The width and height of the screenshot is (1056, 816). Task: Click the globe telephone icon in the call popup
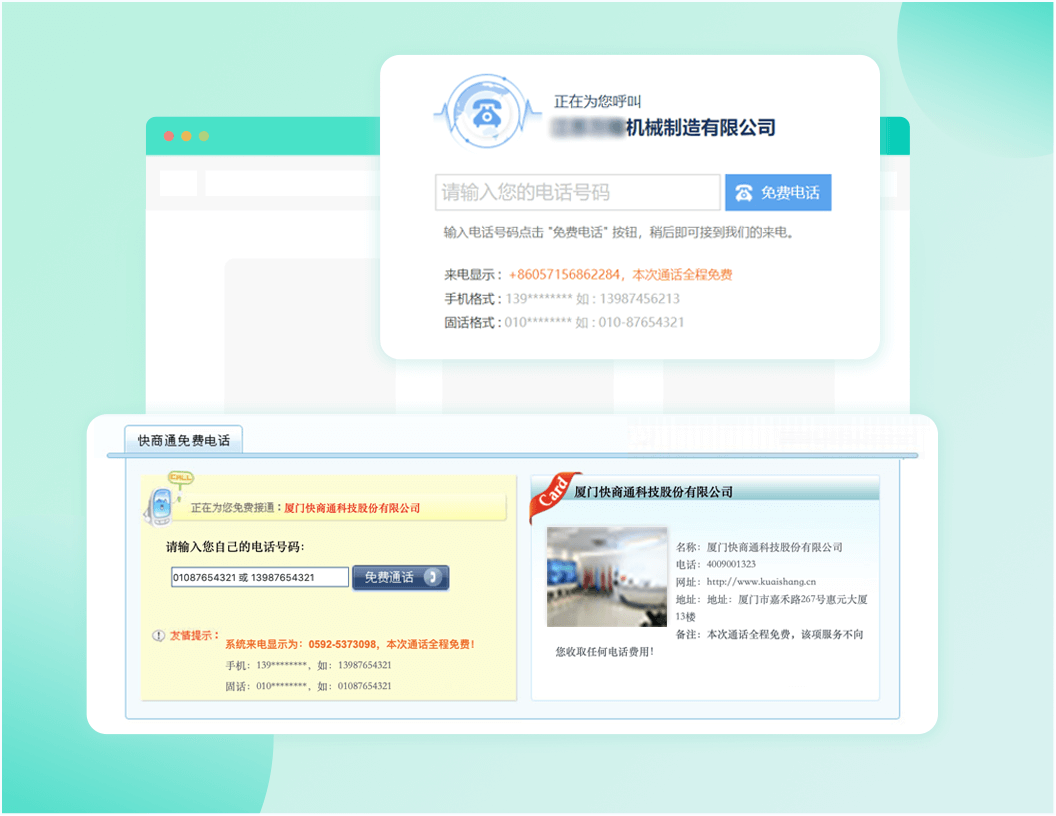point(486,113)
